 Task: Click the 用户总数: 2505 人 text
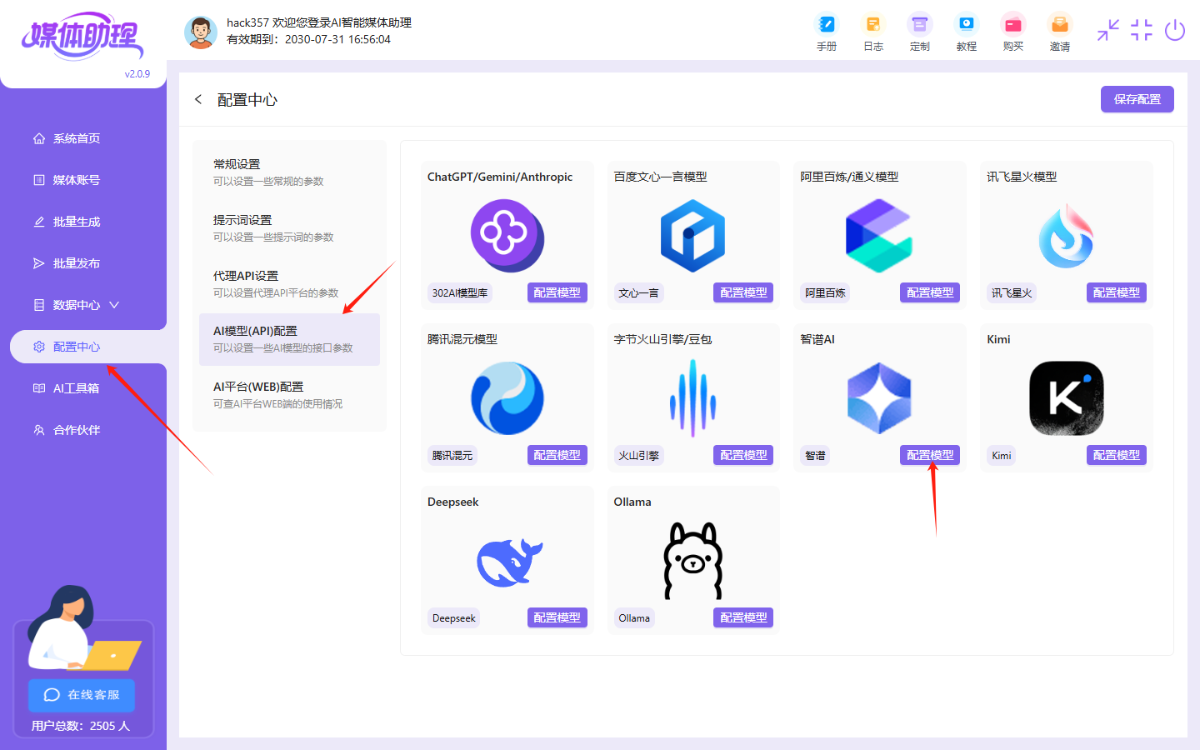point(80,726)
